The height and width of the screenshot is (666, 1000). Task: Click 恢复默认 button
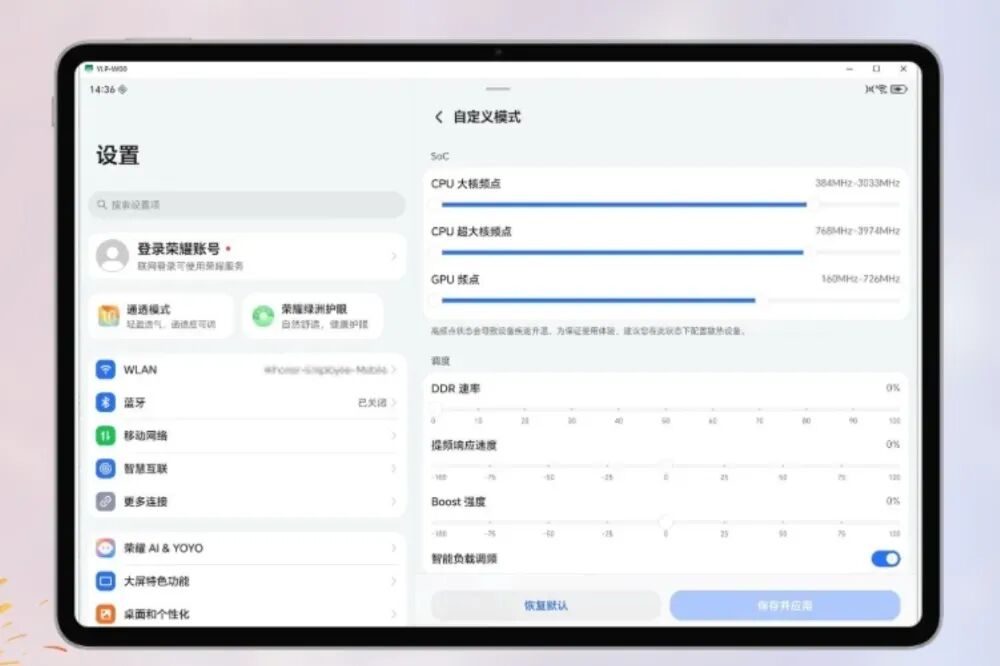[546, 605]
